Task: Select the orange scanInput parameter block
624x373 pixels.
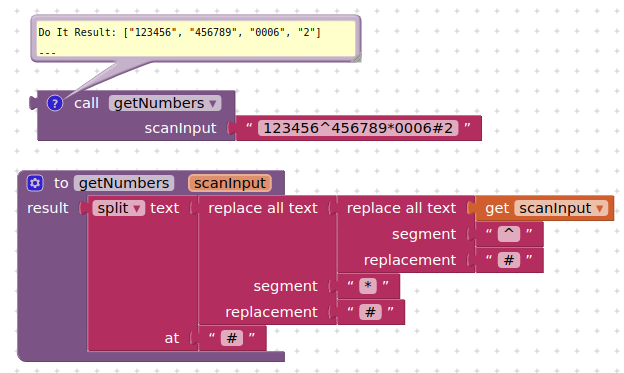Action: click(230, 183)
